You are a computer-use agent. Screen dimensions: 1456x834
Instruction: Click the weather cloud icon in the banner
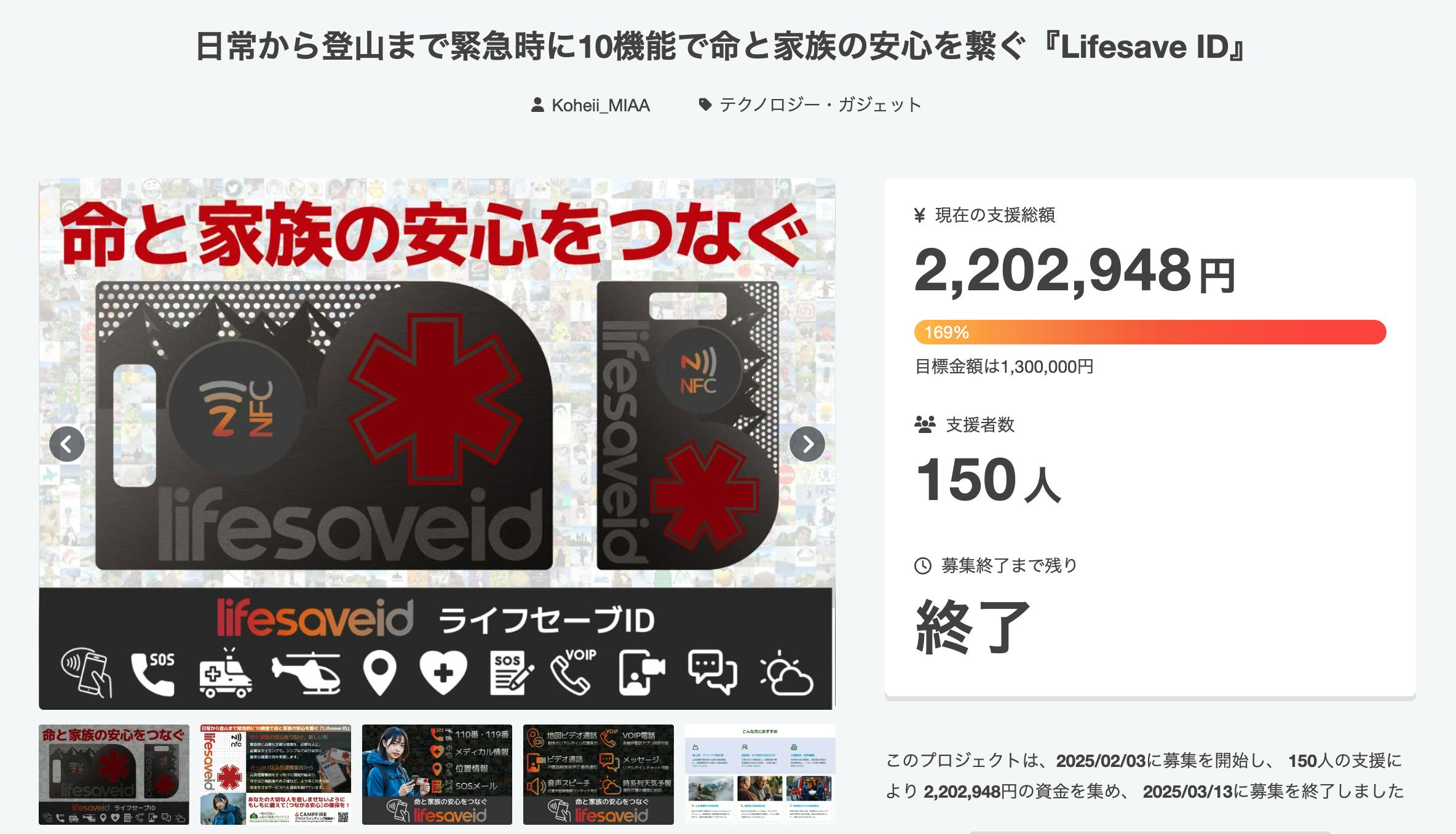pyautogui.click(x=787, y=673)
